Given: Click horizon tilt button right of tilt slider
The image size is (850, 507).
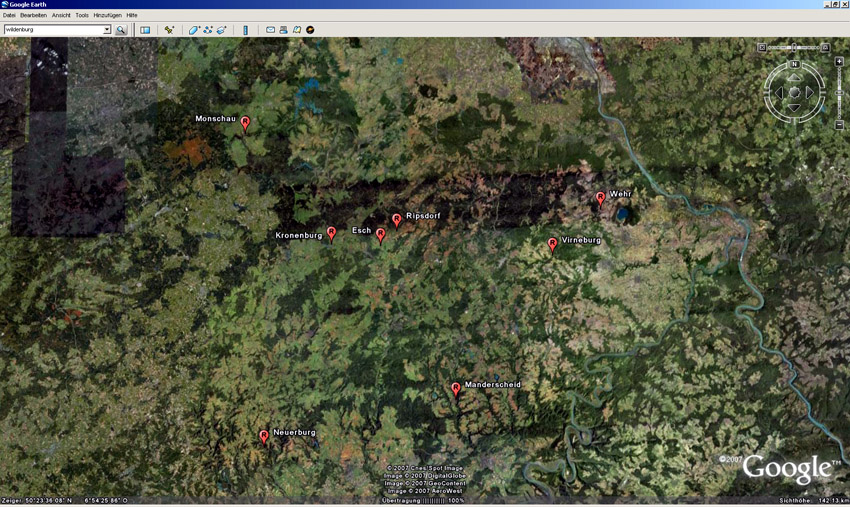Looking at the screenshot, I should [826, 48].
